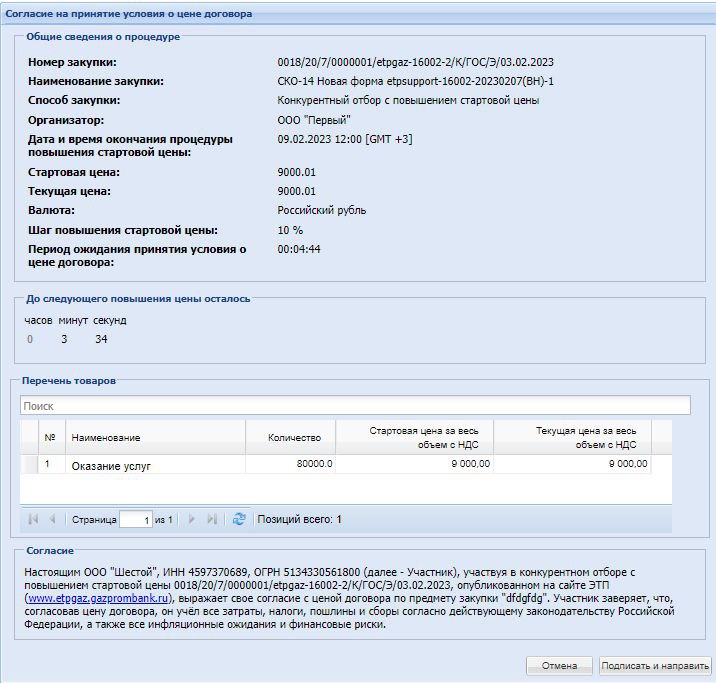
Task: Click the Валюта label
Action: click(51, 210)
